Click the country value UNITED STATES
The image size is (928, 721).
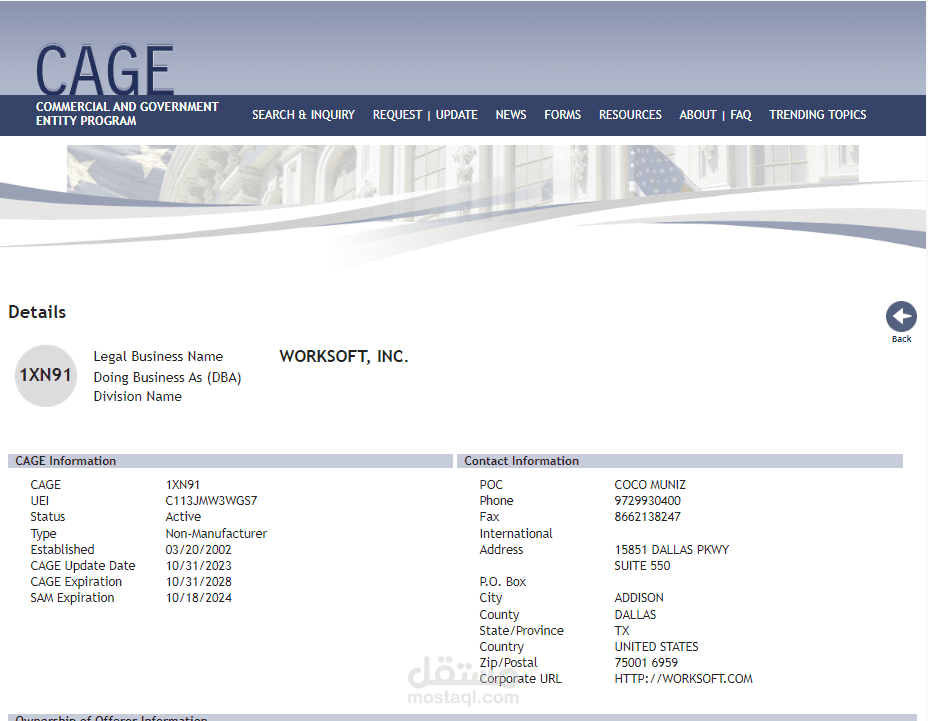click(x=656, y=646)
